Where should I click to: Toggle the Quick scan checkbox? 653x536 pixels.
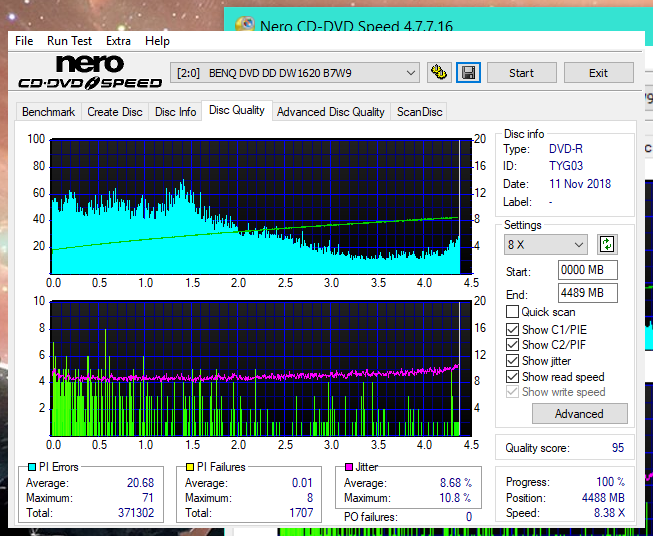[x=512, y=312]
